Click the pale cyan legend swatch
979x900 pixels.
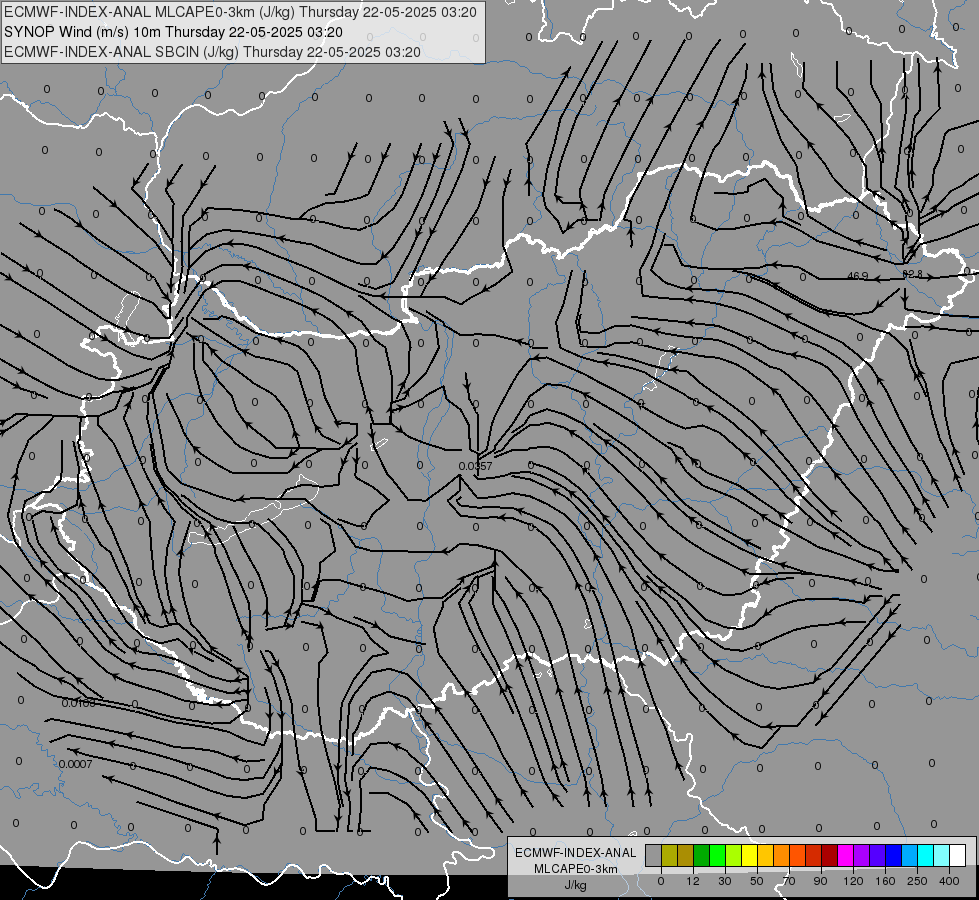(x=942, y=856)
